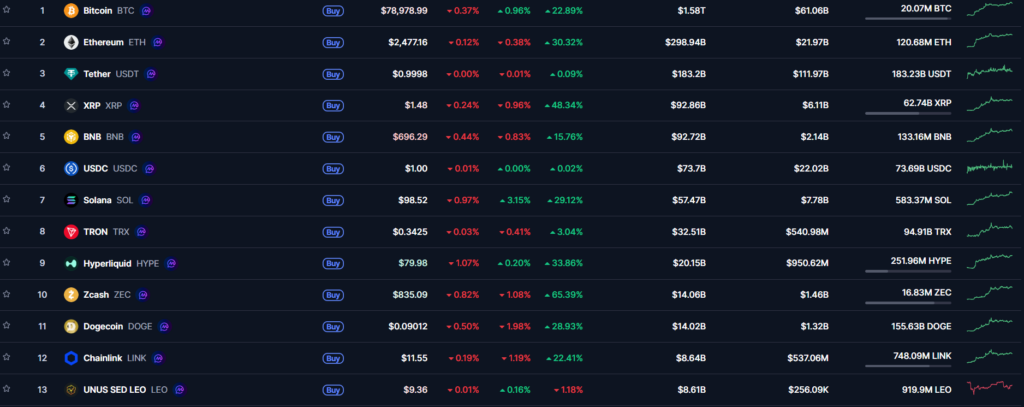Click the Solana logo icon

[x=71, y=200]
